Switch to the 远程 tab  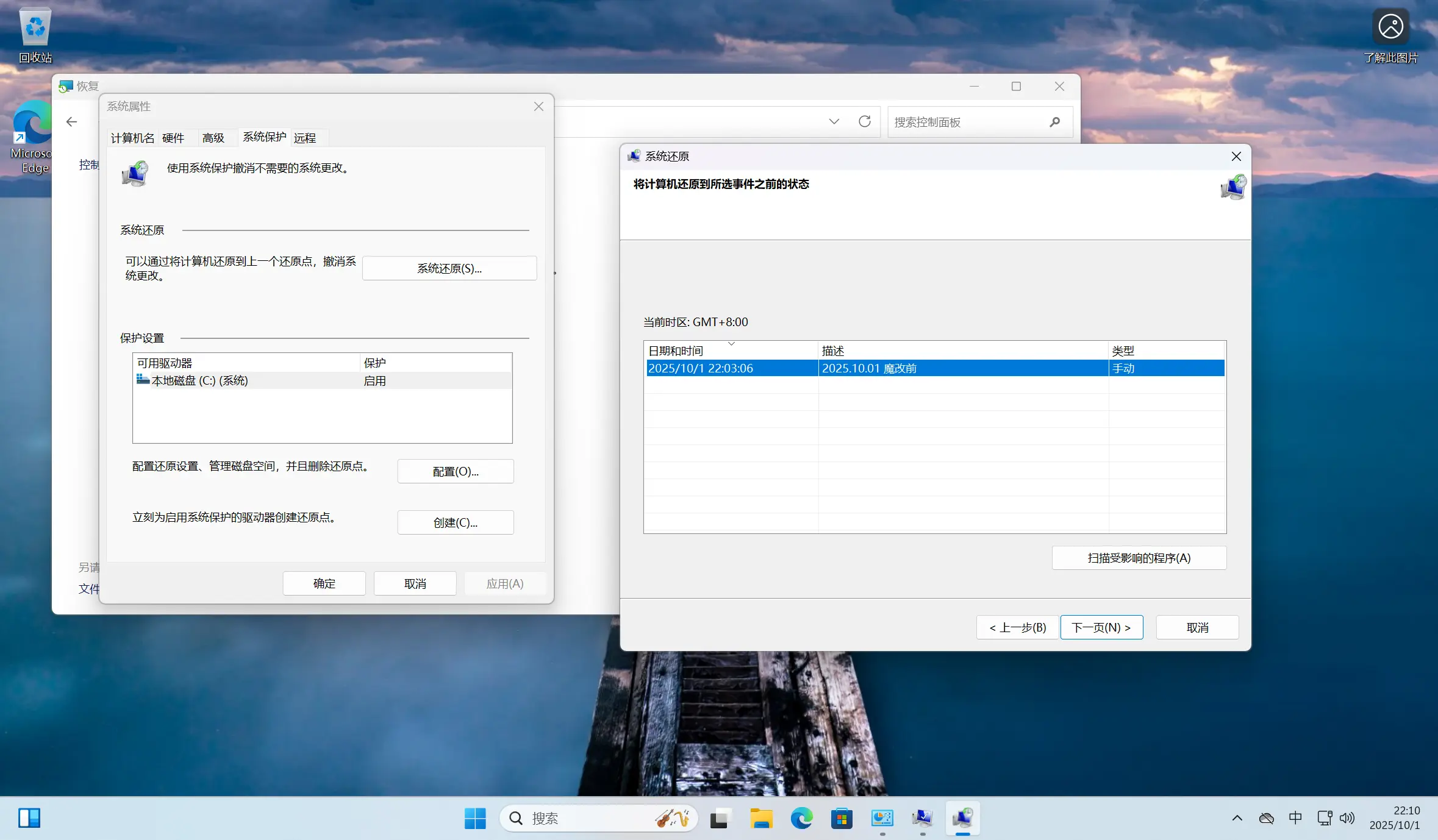pyautogui.click(x=305, y=138)
